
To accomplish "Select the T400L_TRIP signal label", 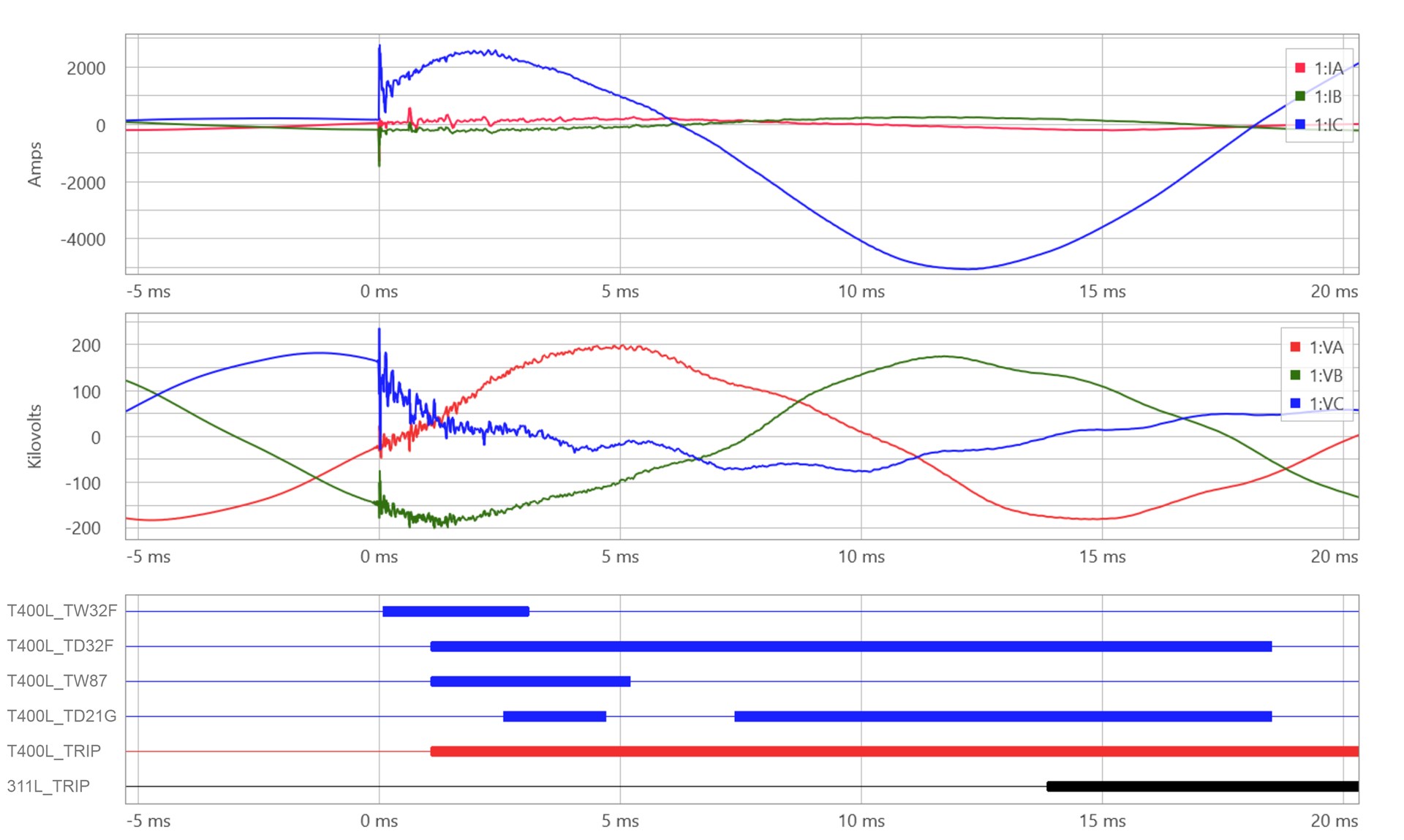I will click(53, 751).
